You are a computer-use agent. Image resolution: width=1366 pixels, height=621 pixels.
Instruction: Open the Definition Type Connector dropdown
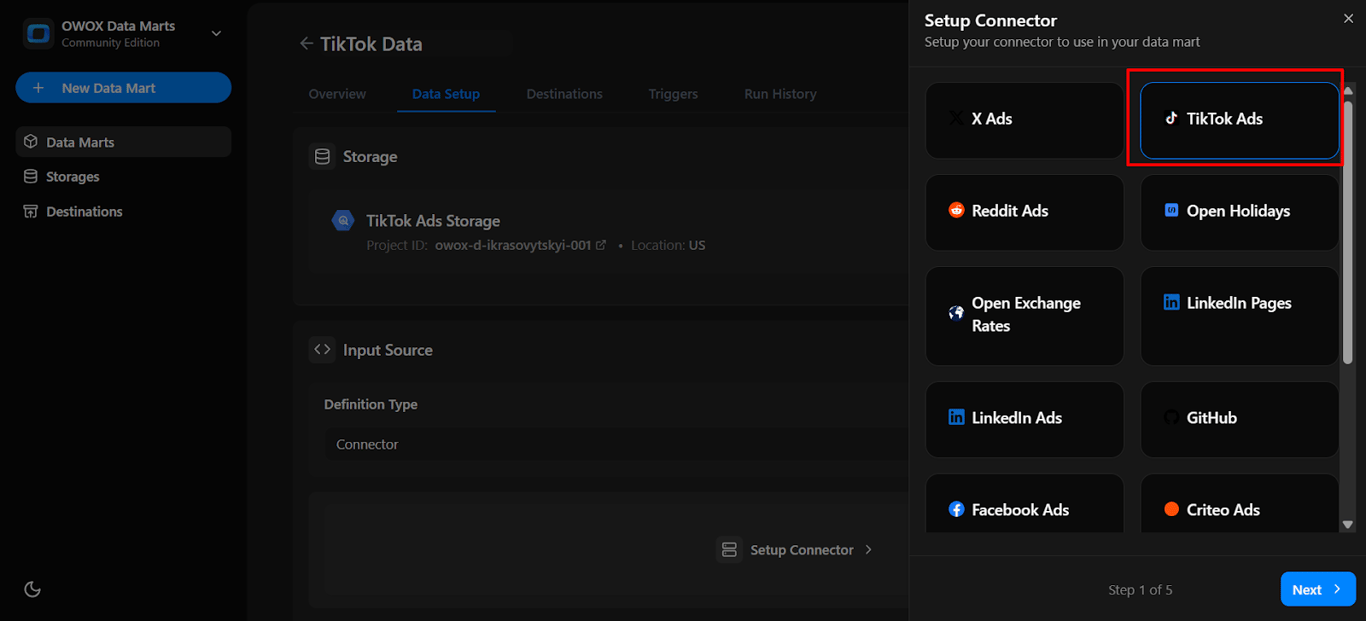pyautogui.click(x=615, y=444)
